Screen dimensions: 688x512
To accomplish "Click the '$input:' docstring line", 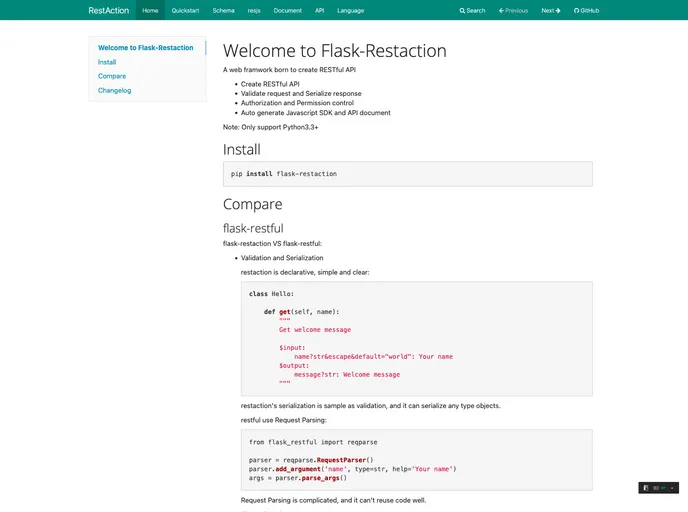I will coord(292,347).
